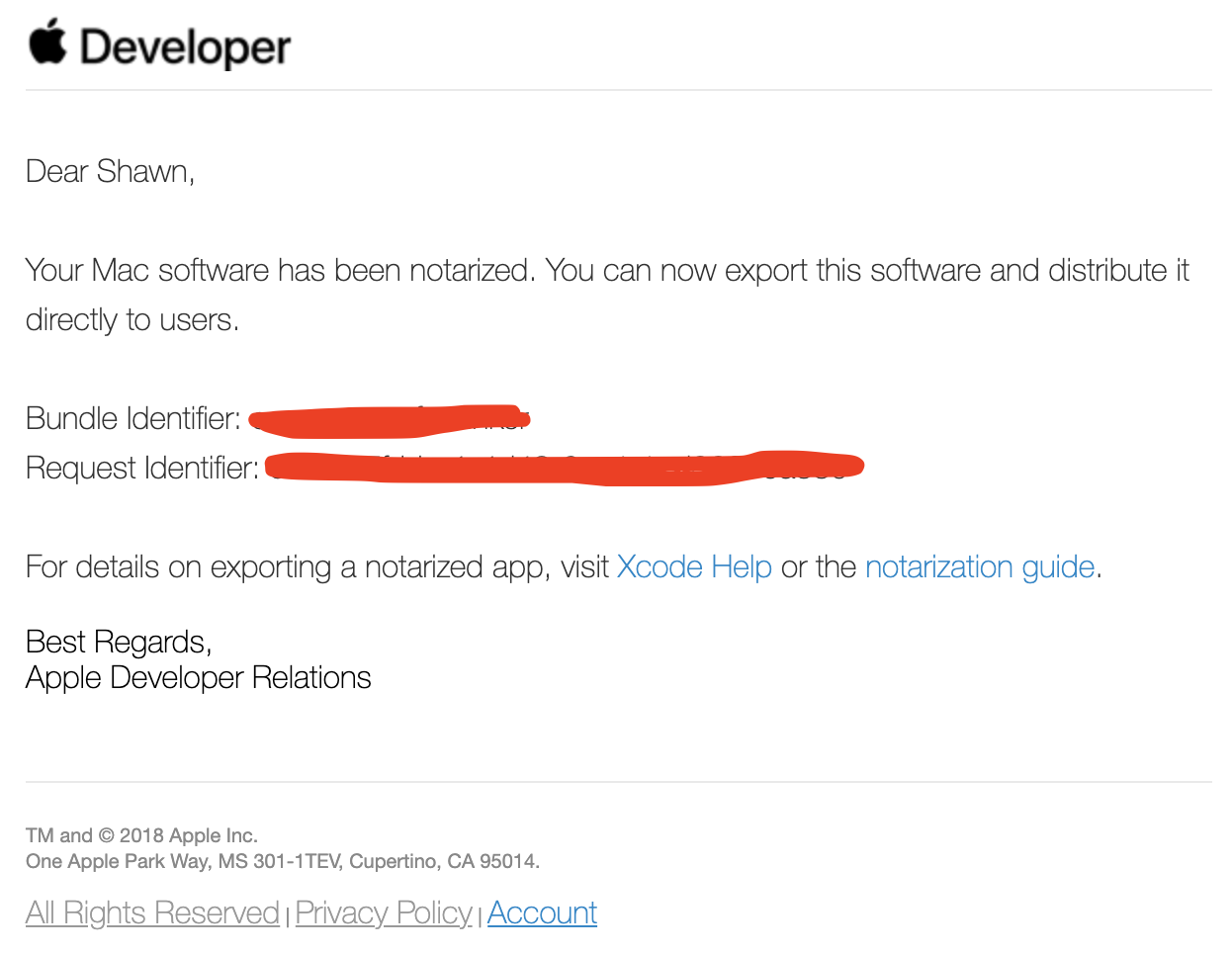Click the All Rights Reserved footer link
The image size is (1232, 953).
pos(152,912)
